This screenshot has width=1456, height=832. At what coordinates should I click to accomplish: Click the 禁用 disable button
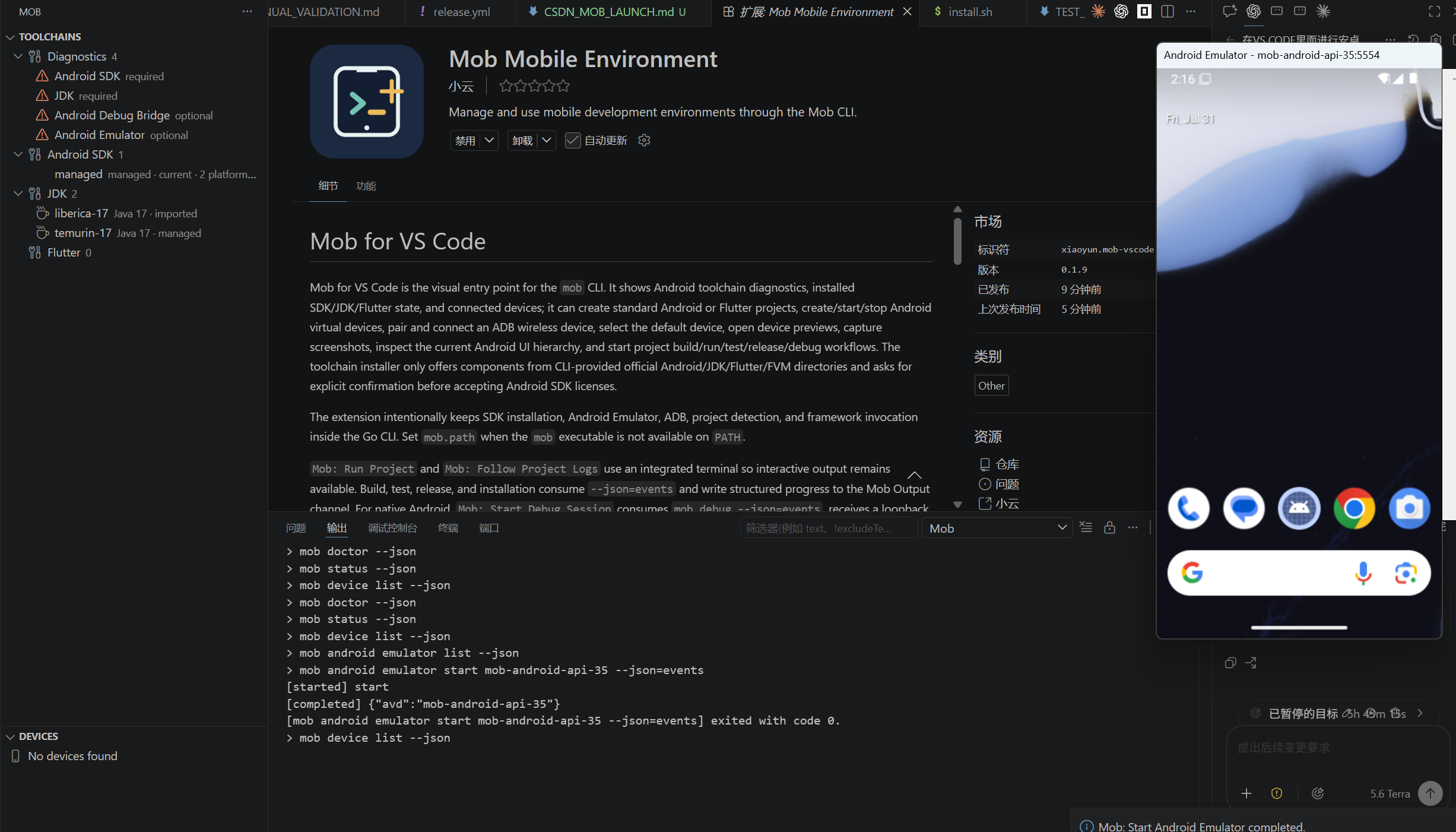click(465, 140)
